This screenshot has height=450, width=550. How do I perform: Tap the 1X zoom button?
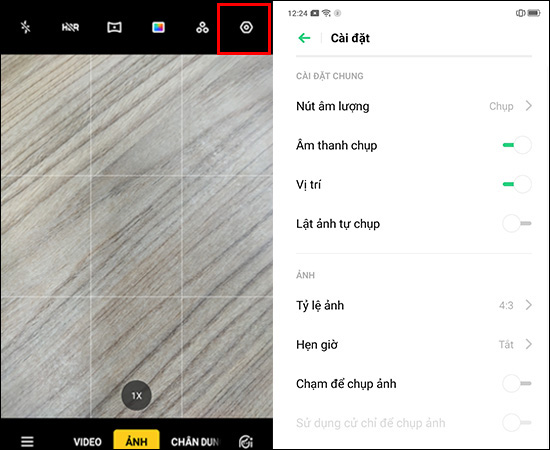pos(136,396)
